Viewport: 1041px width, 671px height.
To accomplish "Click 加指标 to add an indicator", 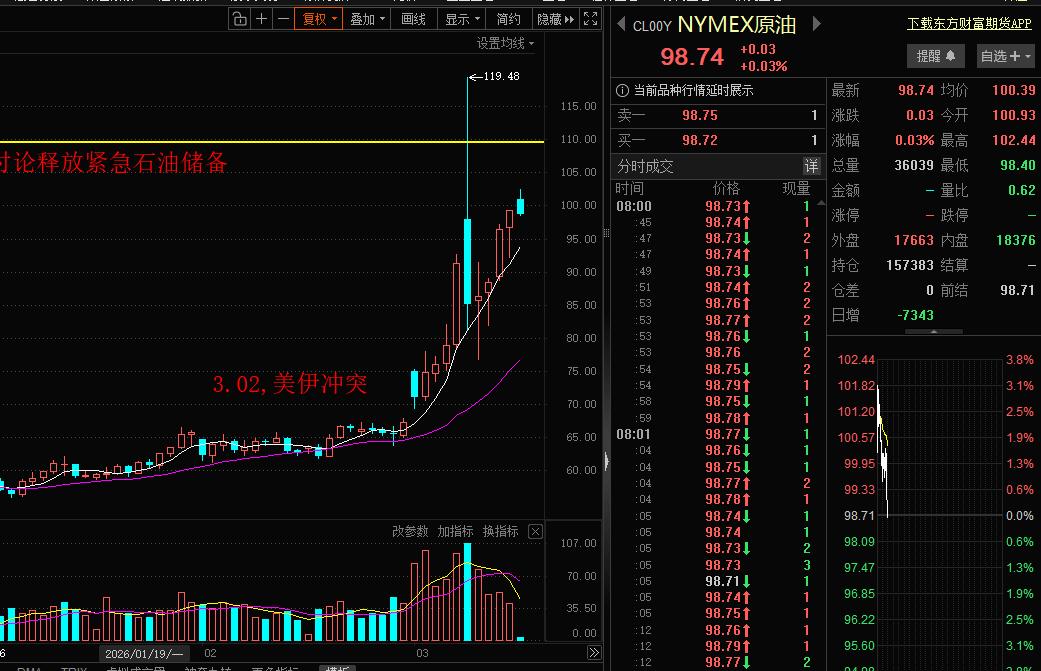I will (x=455, y=531).
